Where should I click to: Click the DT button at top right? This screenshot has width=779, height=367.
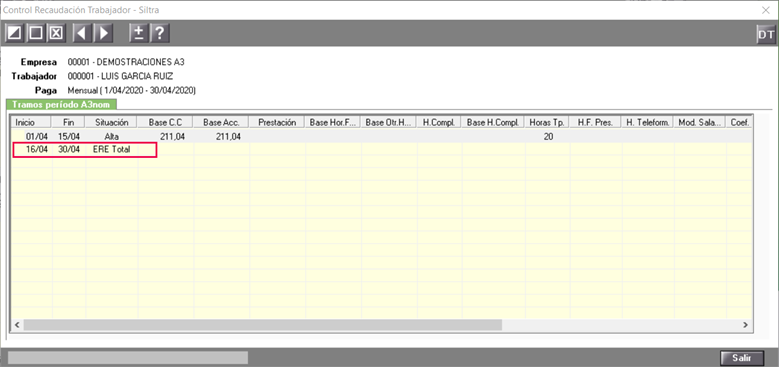tap(765, 34)
